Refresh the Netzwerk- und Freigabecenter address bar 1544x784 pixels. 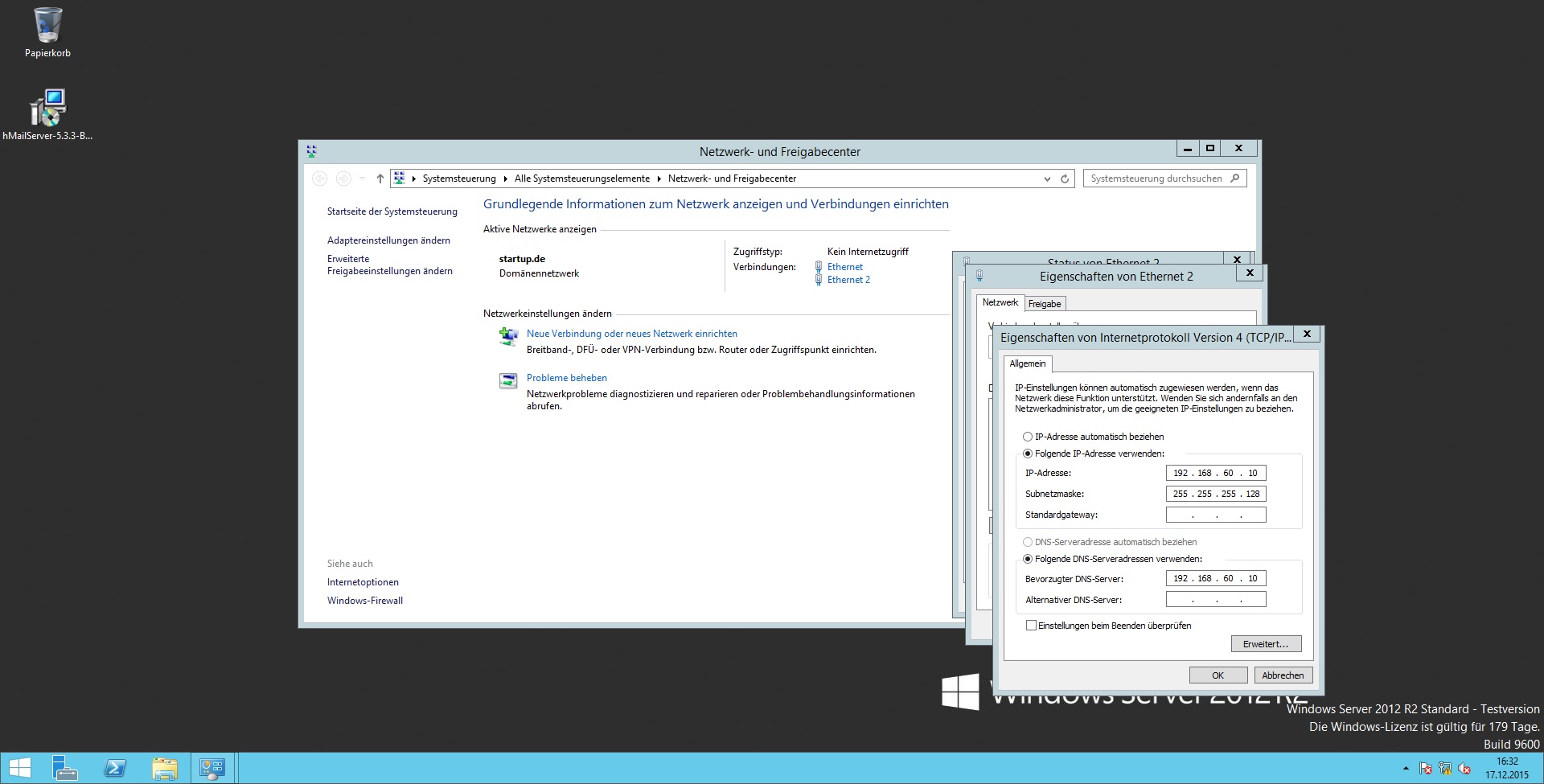(1065, 179)
